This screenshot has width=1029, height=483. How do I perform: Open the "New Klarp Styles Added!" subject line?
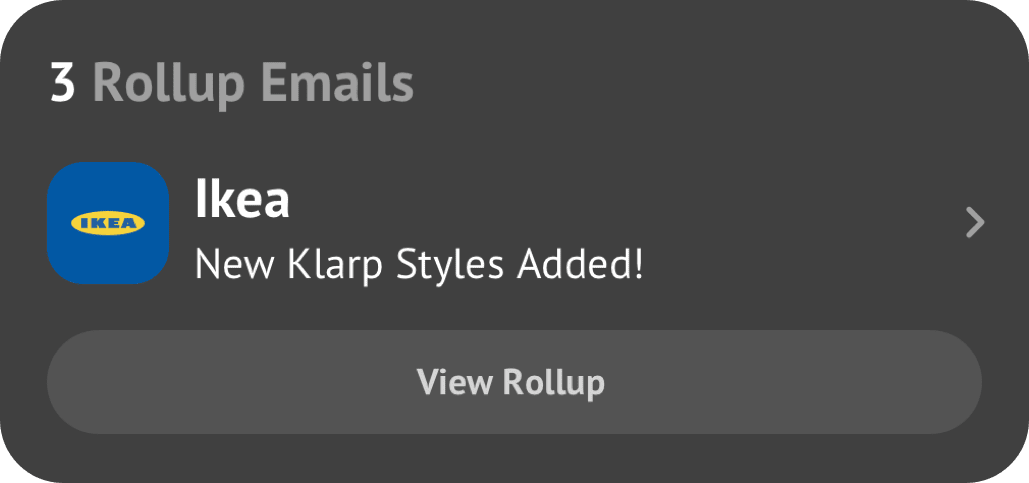[418, 264]
